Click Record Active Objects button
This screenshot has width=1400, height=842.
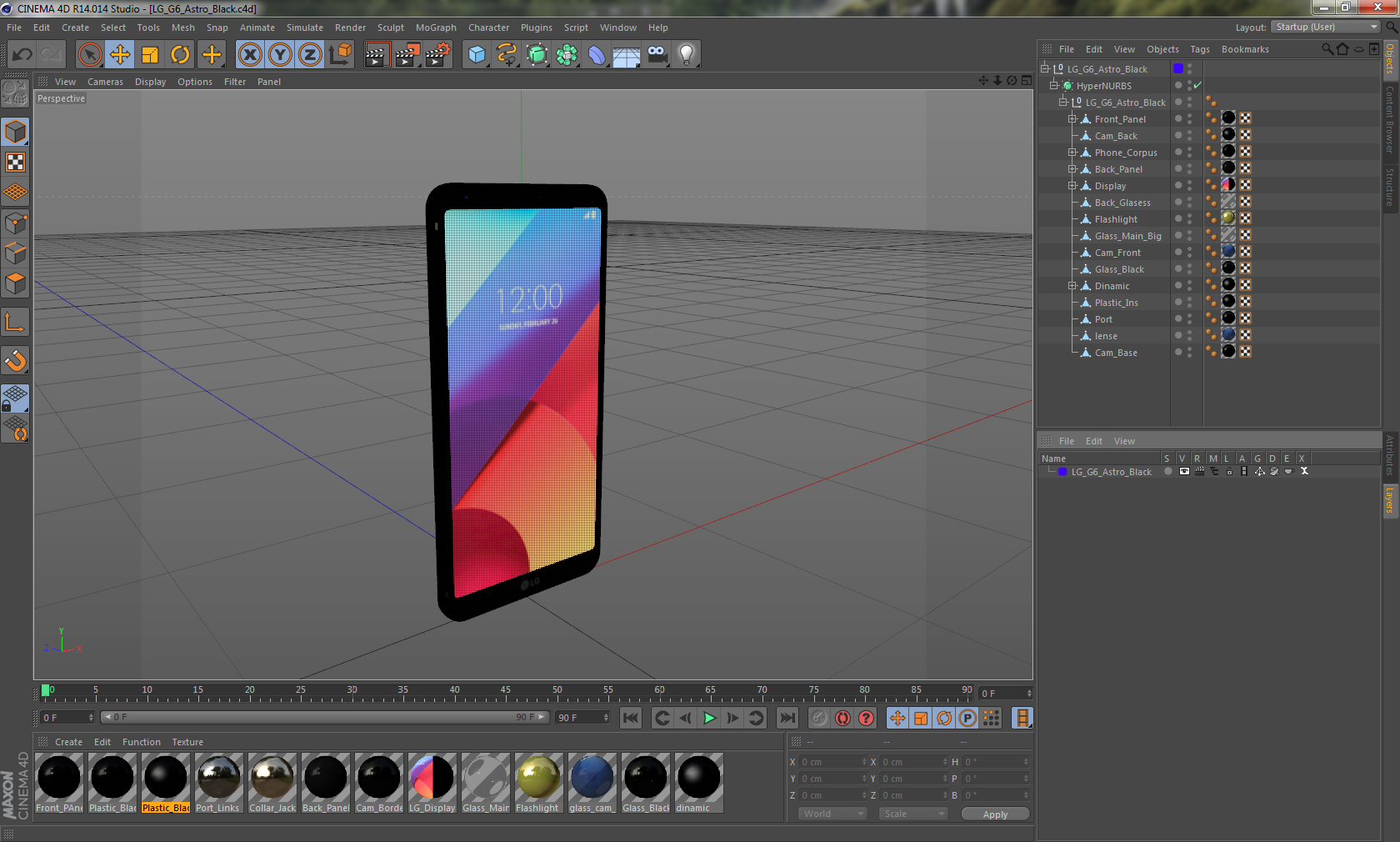coord(819,718)
